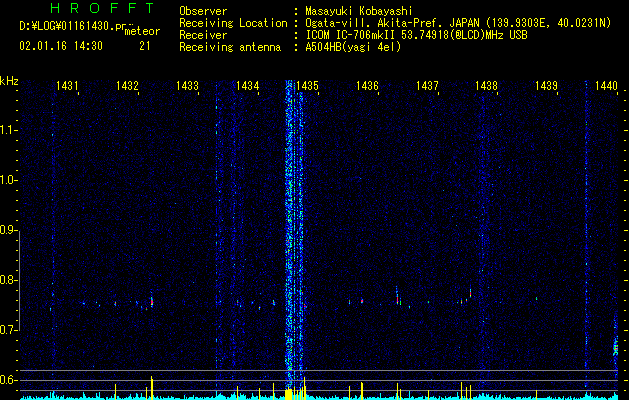Click the 'Observer' field label
Image resolution: width=629 pixels, height=400 pixels.
(203, 11)
